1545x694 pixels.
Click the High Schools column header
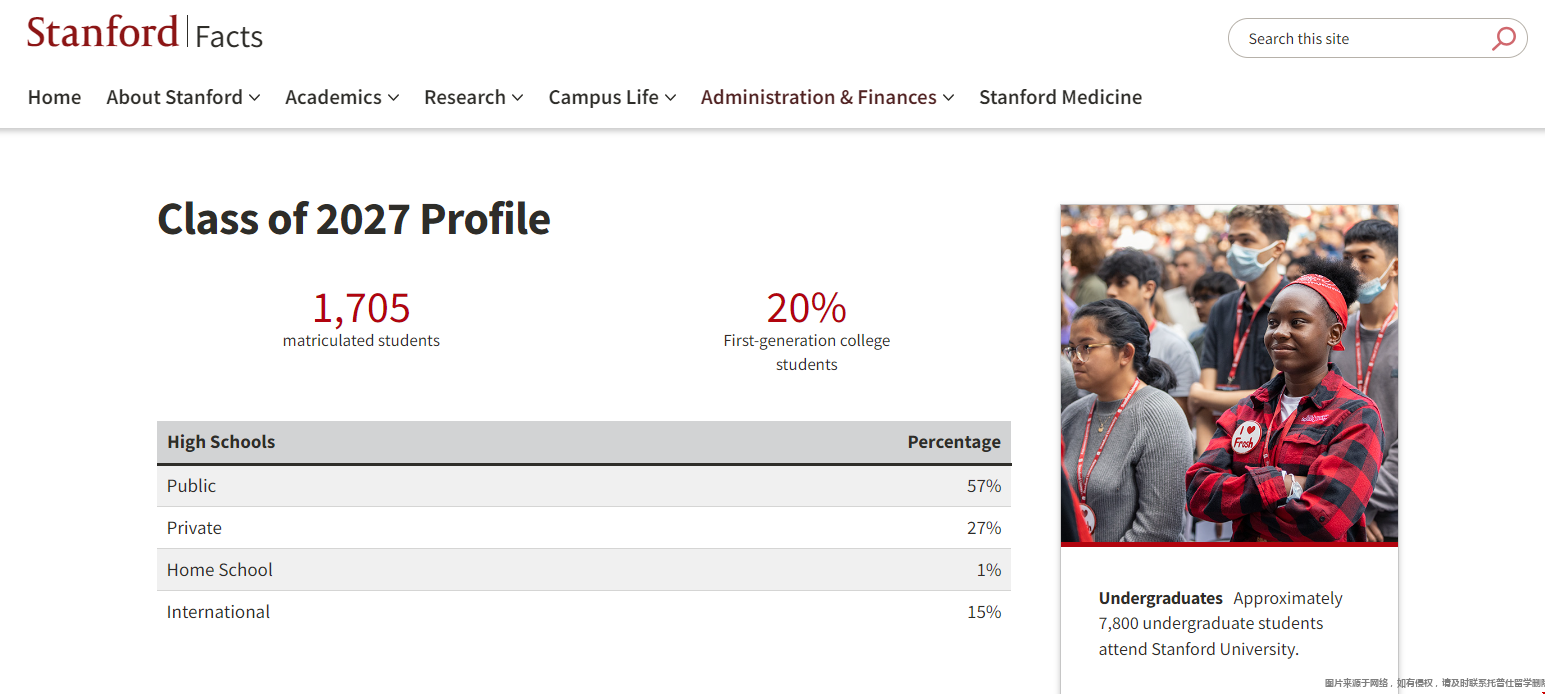tap(221, 442)
